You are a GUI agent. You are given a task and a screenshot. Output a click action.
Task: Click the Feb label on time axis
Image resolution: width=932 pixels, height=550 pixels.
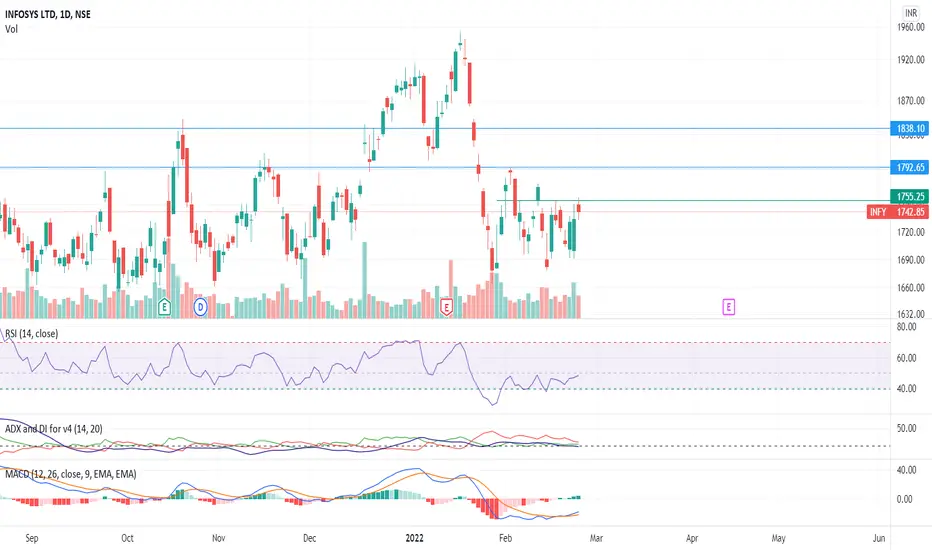tap(505, 538)
